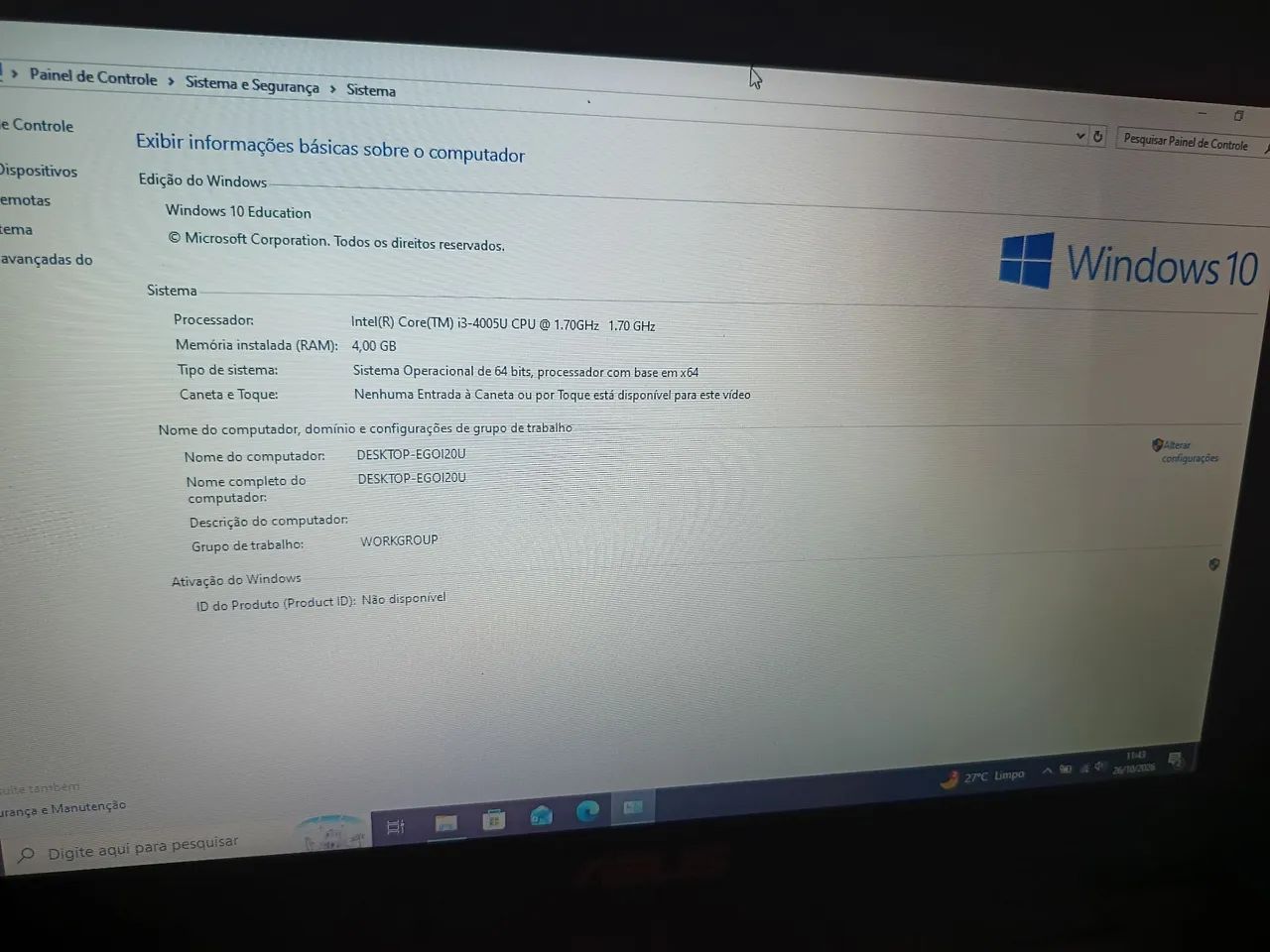Open avançadas do sistema sidebar link
The height and width of the screenshot is (952, 1270).
click(x=46, y=260)
